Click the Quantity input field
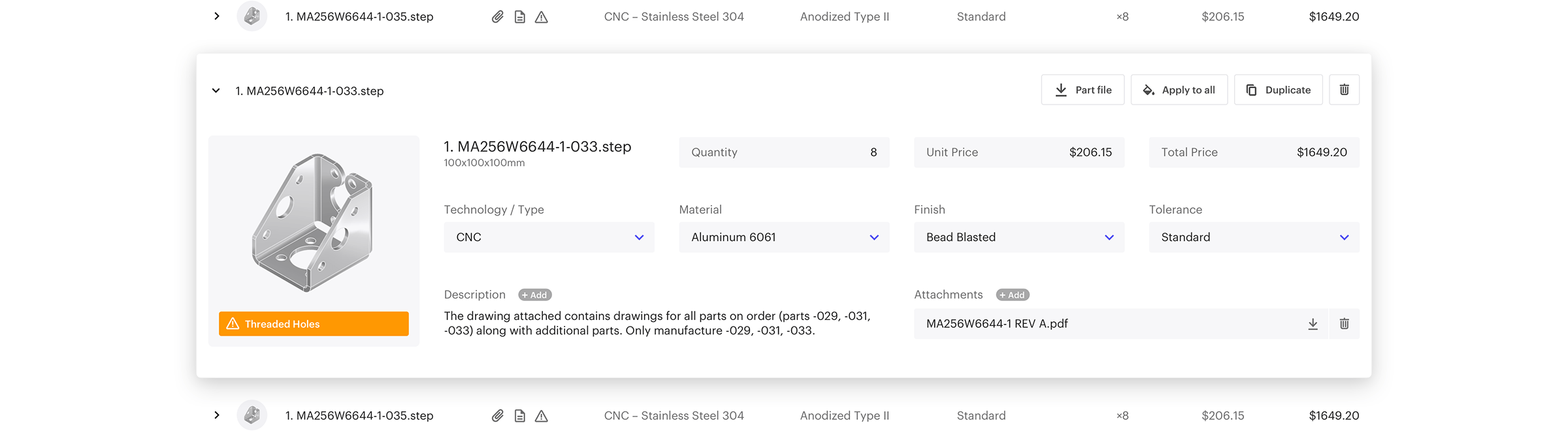This screenshot has width=1568, height=431. point(784,152)
